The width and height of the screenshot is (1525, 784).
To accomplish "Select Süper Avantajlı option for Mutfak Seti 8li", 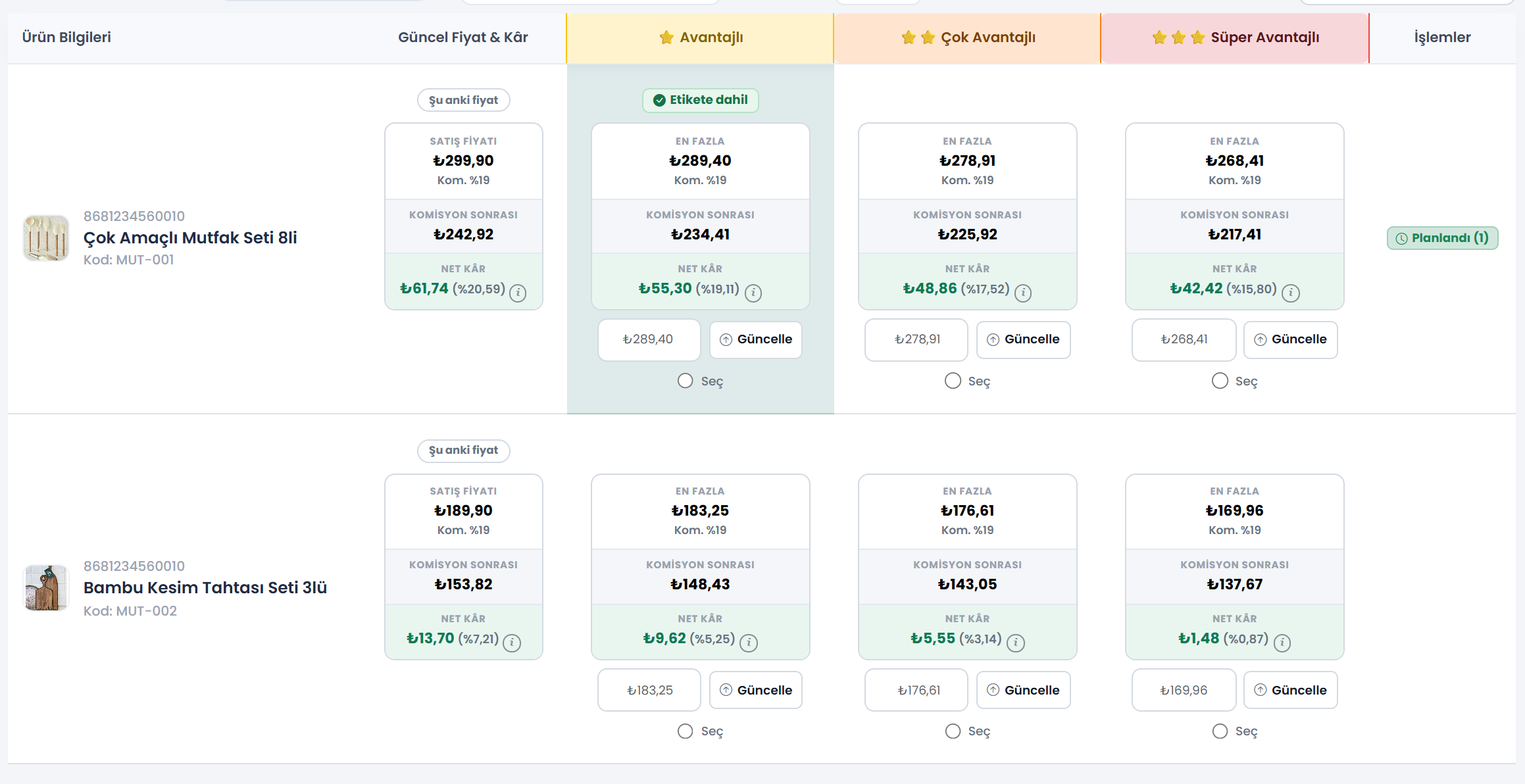I will pyautogui.click(x=1220, y=381).
